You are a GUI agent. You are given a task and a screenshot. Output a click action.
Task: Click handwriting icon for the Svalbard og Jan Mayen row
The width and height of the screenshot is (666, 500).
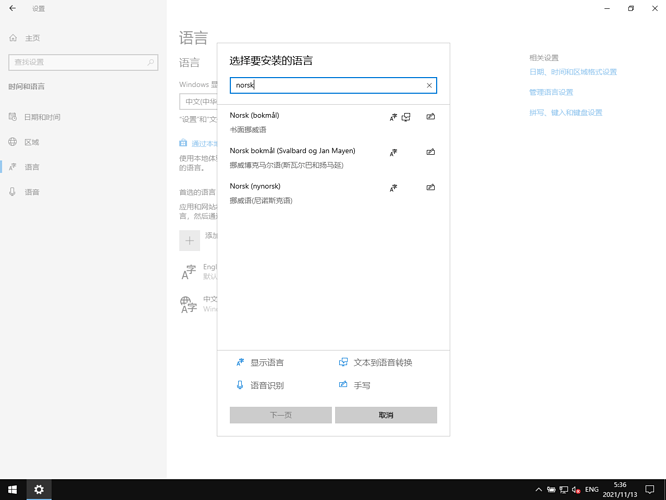(430, 152)
